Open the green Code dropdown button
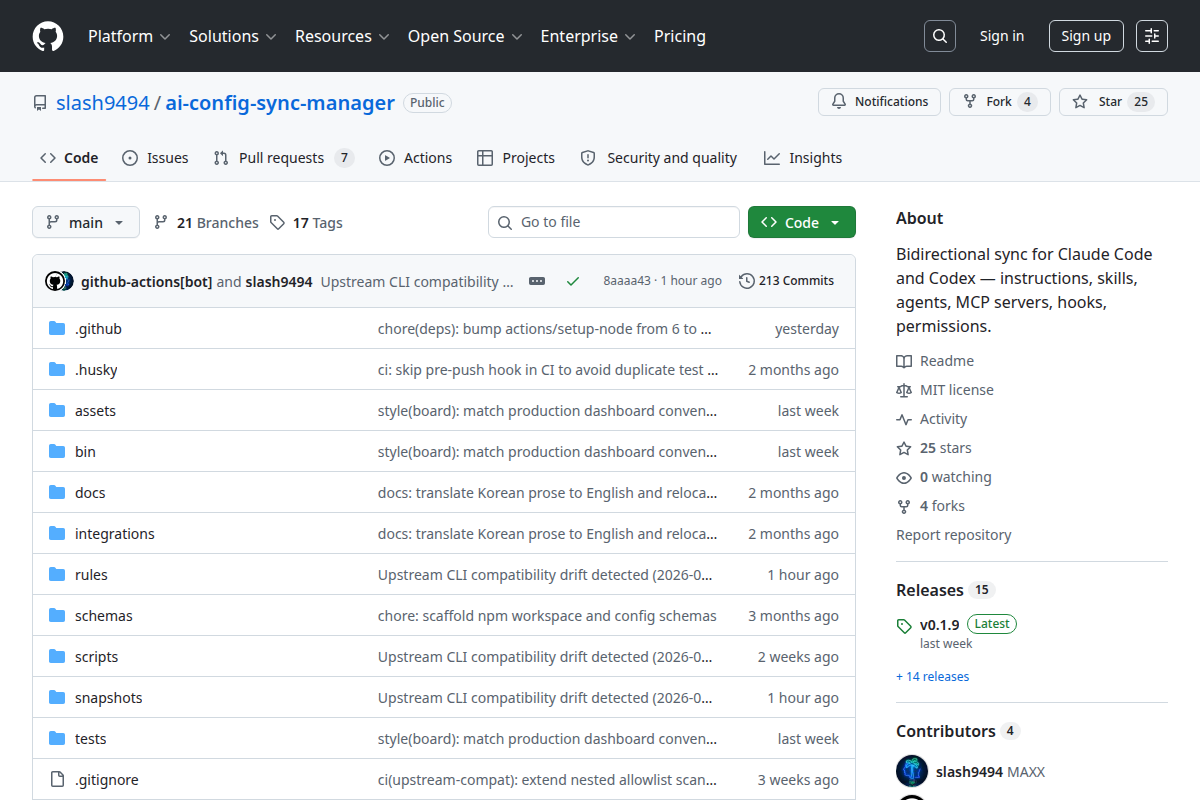 click(x=802, y=222)
